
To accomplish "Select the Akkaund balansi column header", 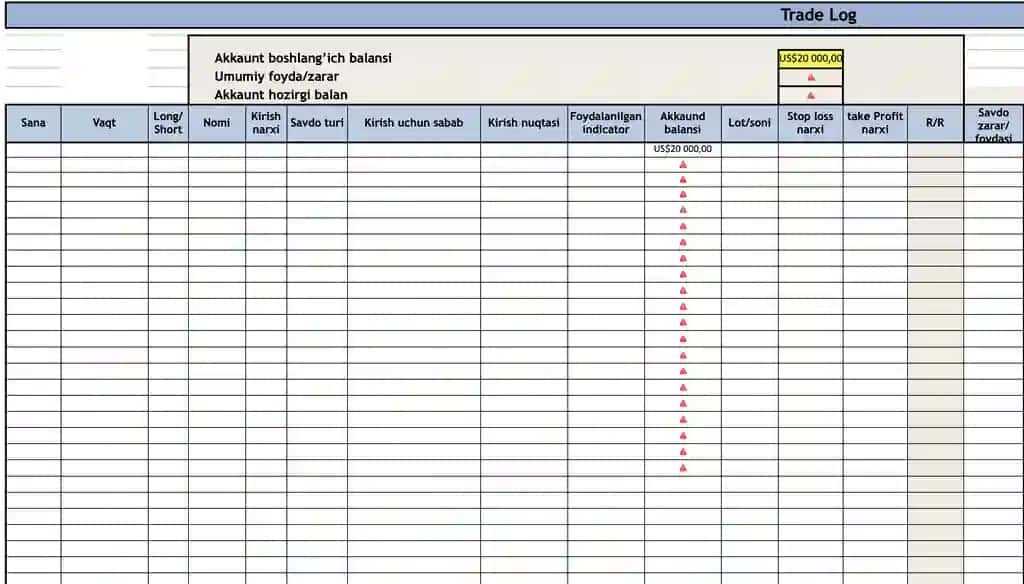I will 683,123.
